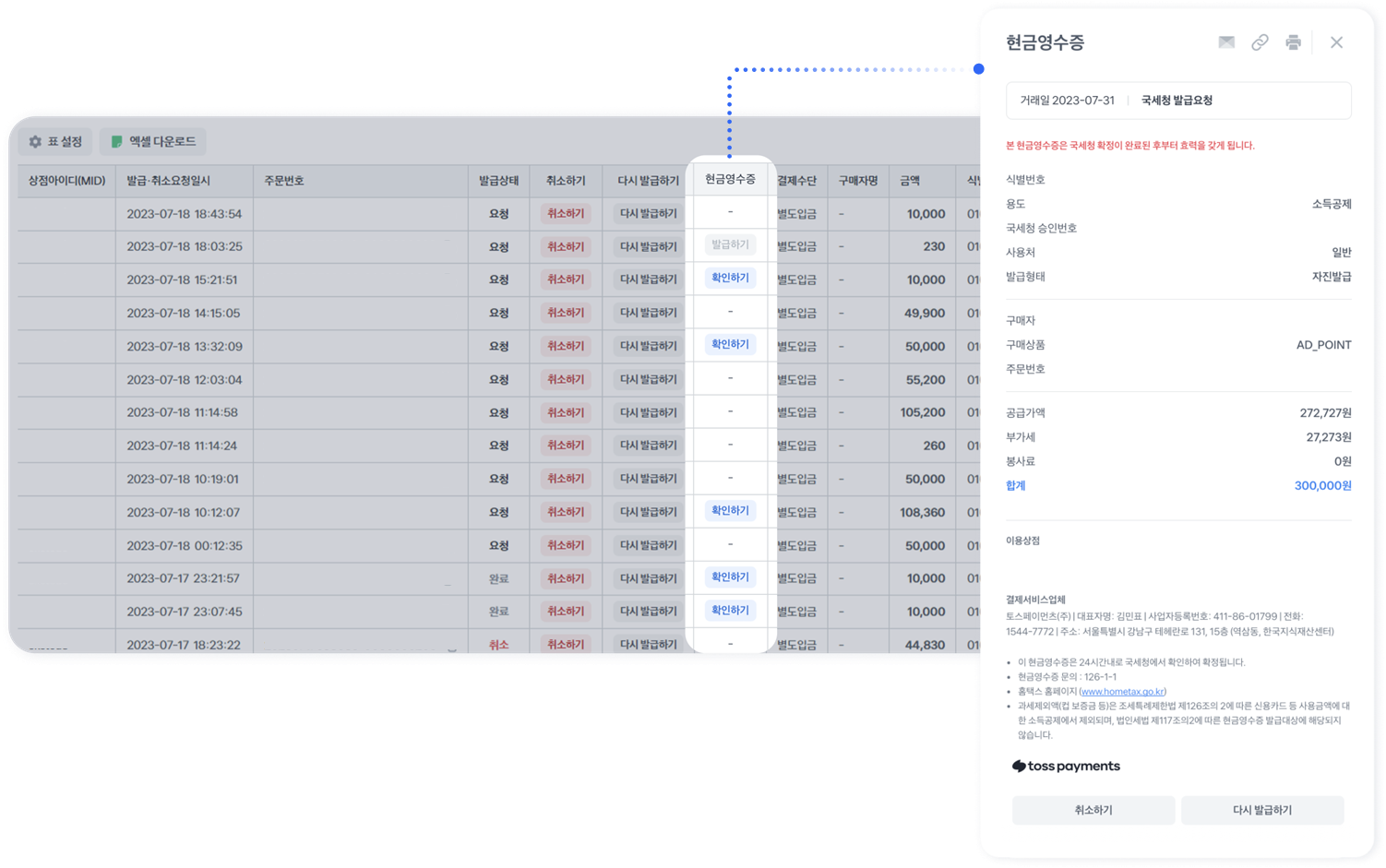Close the 현금영수증 panel with X icon
This screenshot has width=1386, height=868.
click(x=1336, y=42)
